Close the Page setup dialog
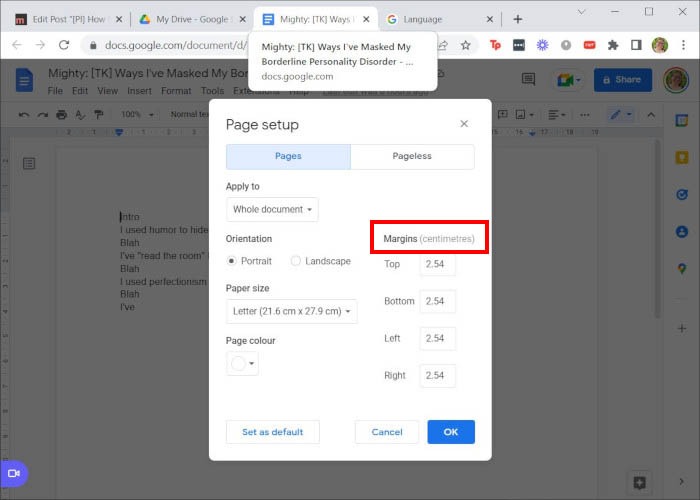The width and height of the screenshot is (700, 500). [464, 124]
